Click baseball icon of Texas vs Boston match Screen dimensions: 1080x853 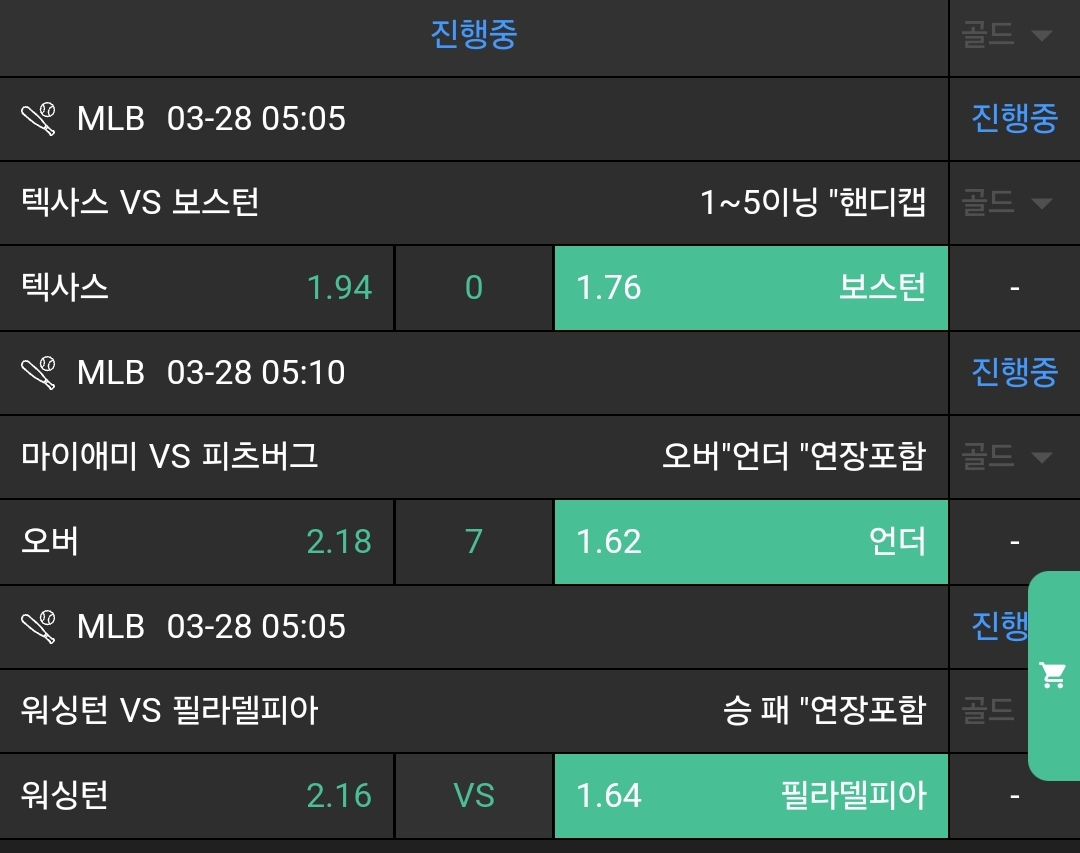click(39, 119)
